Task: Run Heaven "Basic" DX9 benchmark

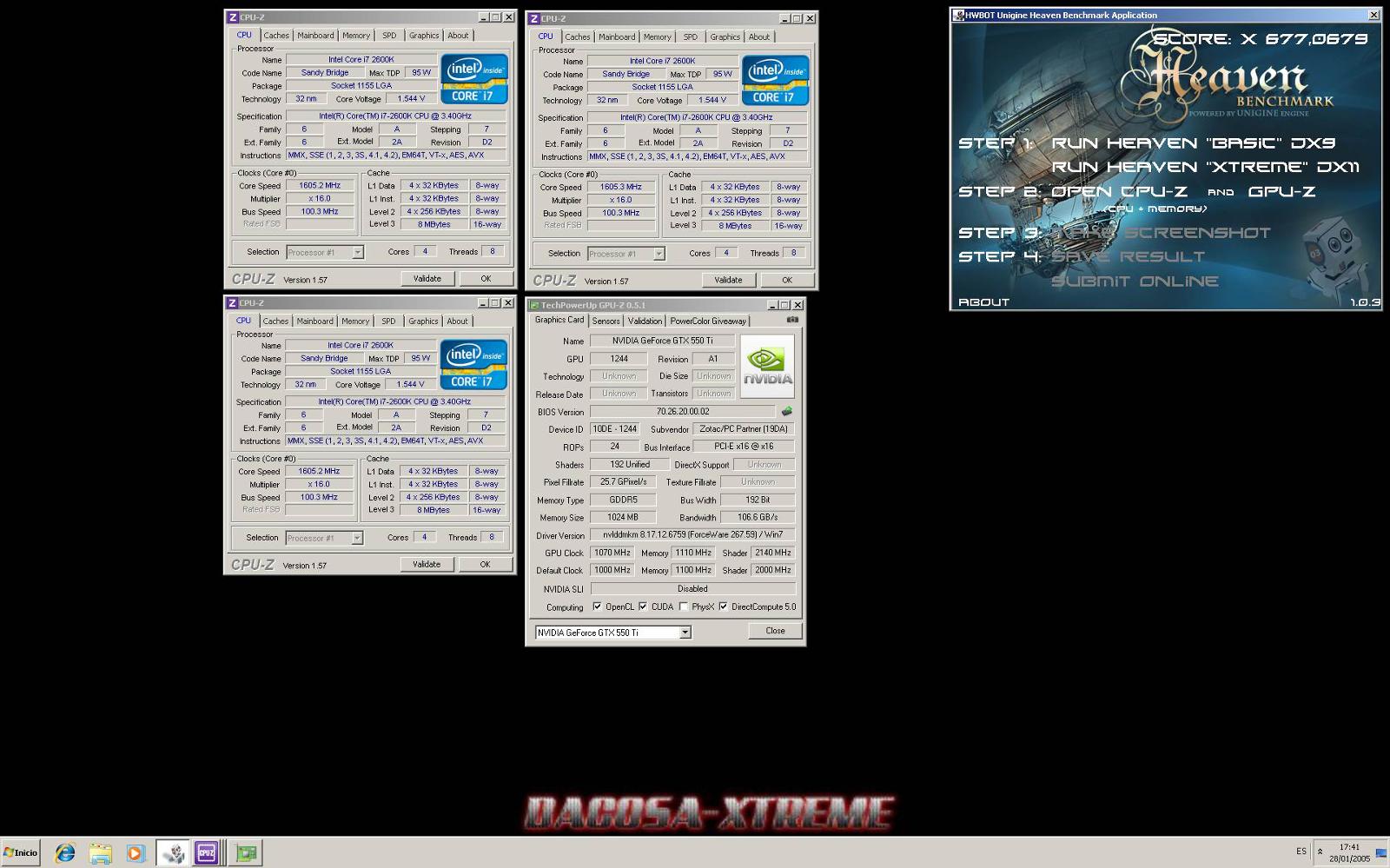Action: pos(1194,143)
